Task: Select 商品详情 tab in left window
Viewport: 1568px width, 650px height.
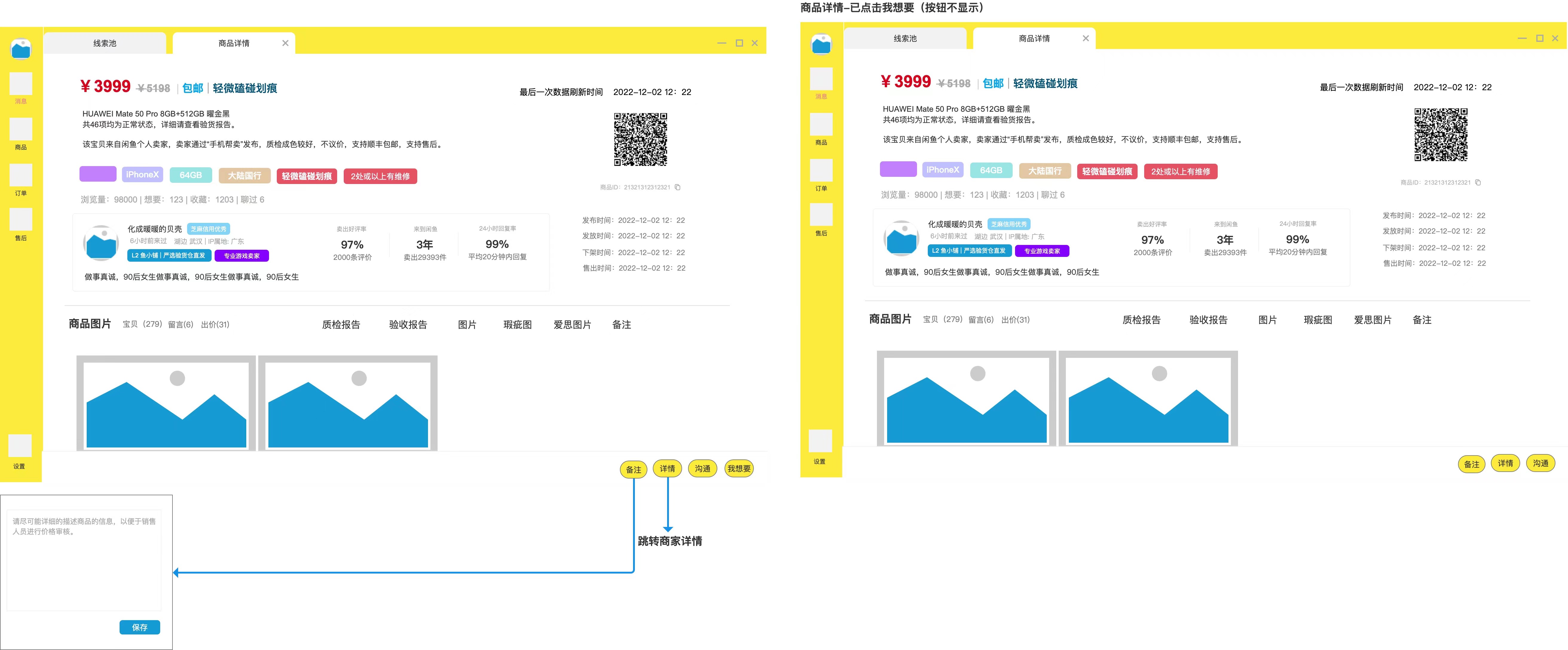Action: tap(234, 43)
